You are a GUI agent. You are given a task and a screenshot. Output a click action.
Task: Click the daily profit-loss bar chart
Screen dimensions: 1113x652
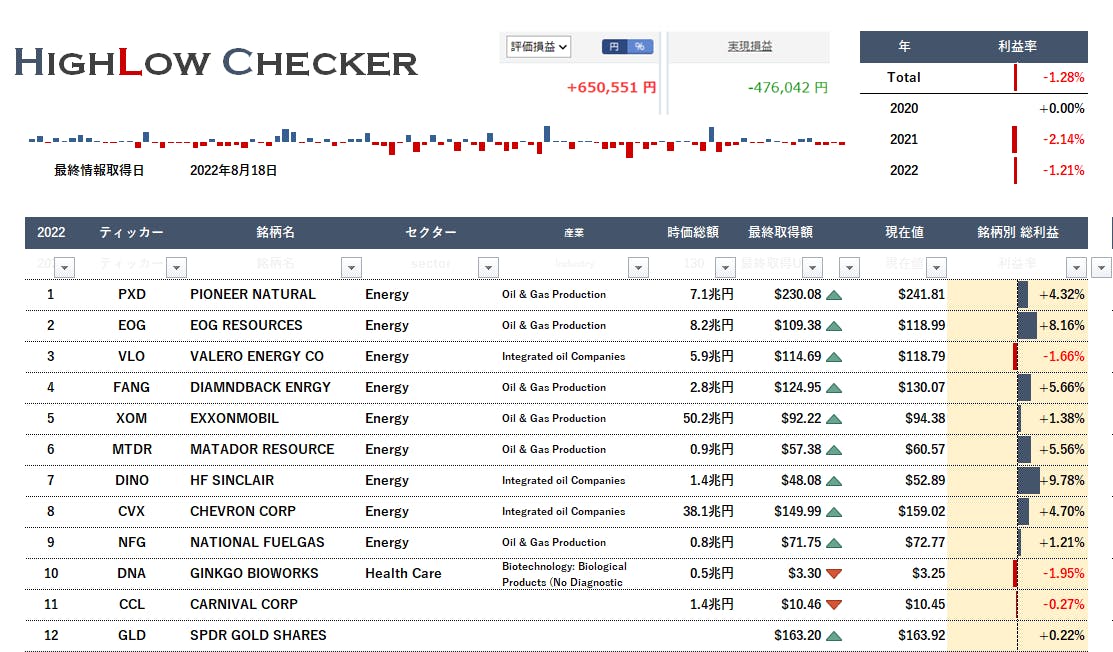[x=437, y=142]
